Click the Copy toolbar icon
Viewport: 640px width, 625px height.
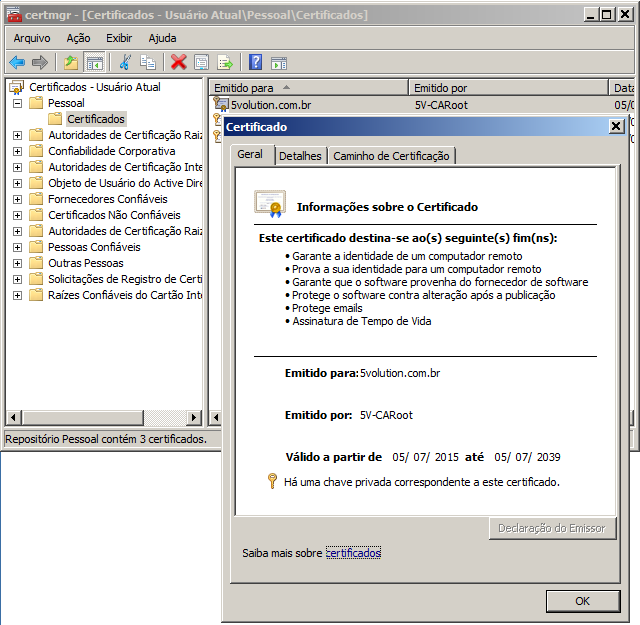coord(148,62)
